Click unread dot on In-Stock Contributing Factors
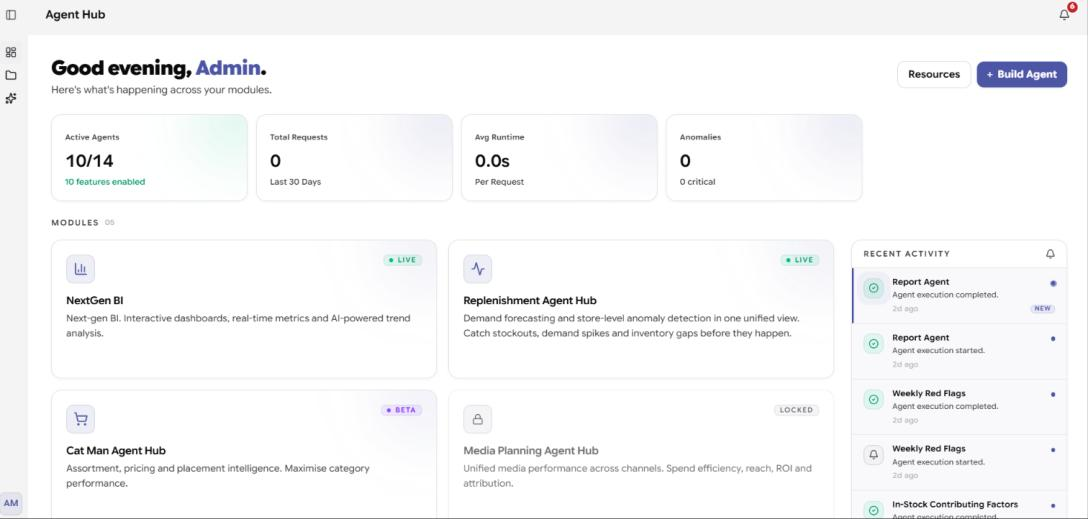 [x=1053, y=505]
